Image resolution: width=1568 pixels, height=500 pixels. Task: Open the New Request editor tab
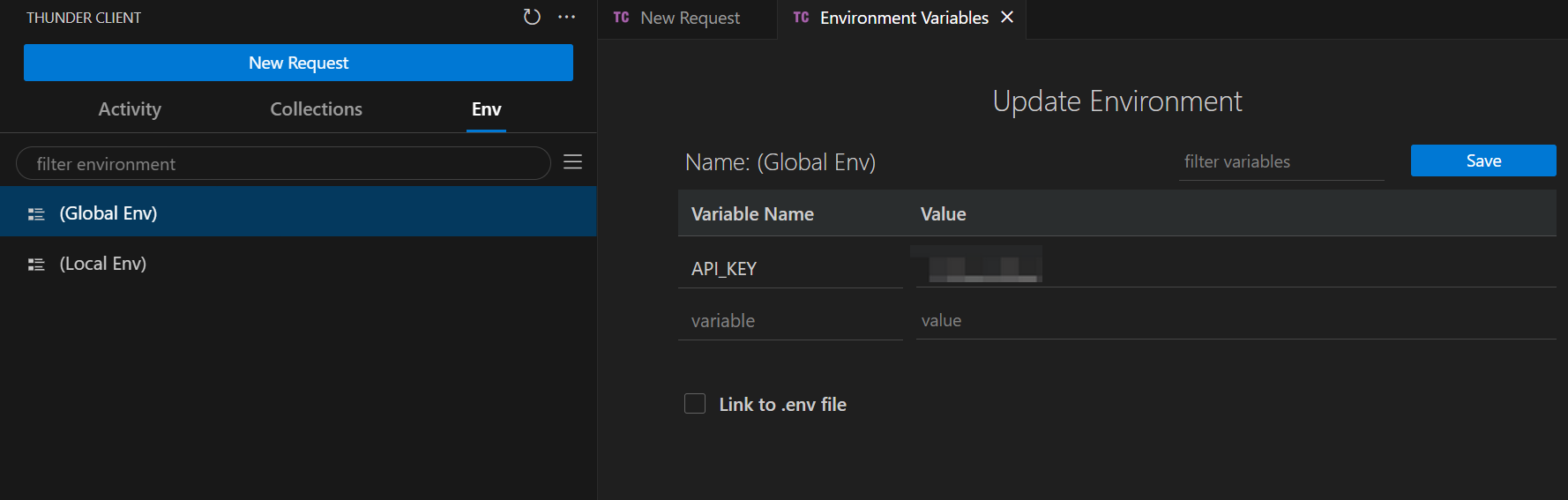(688, 19)
